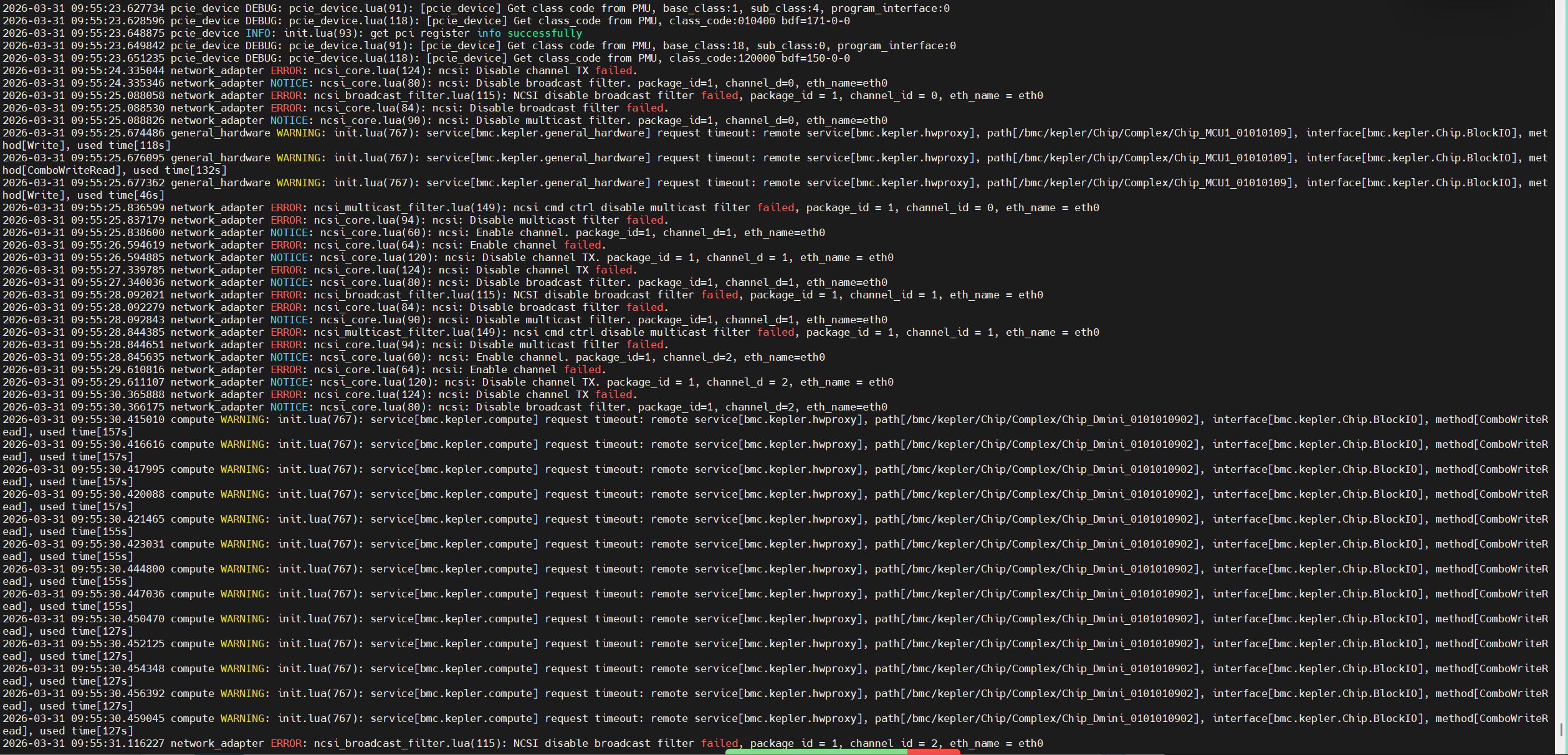
Task: Click the vertical scrollbar thumb at right edge
Action: pos(1561,729)
